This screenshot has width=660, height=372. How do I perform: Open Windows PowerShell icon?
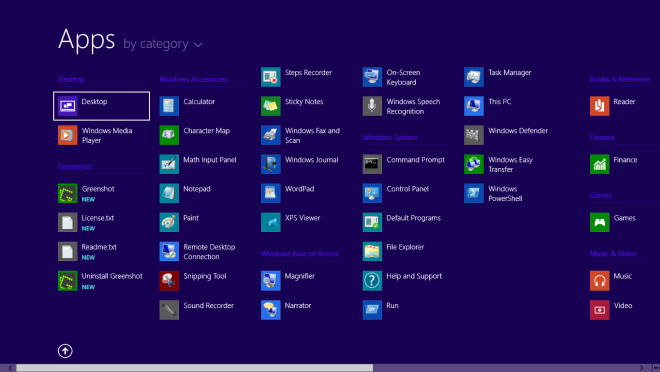point(474,193)
